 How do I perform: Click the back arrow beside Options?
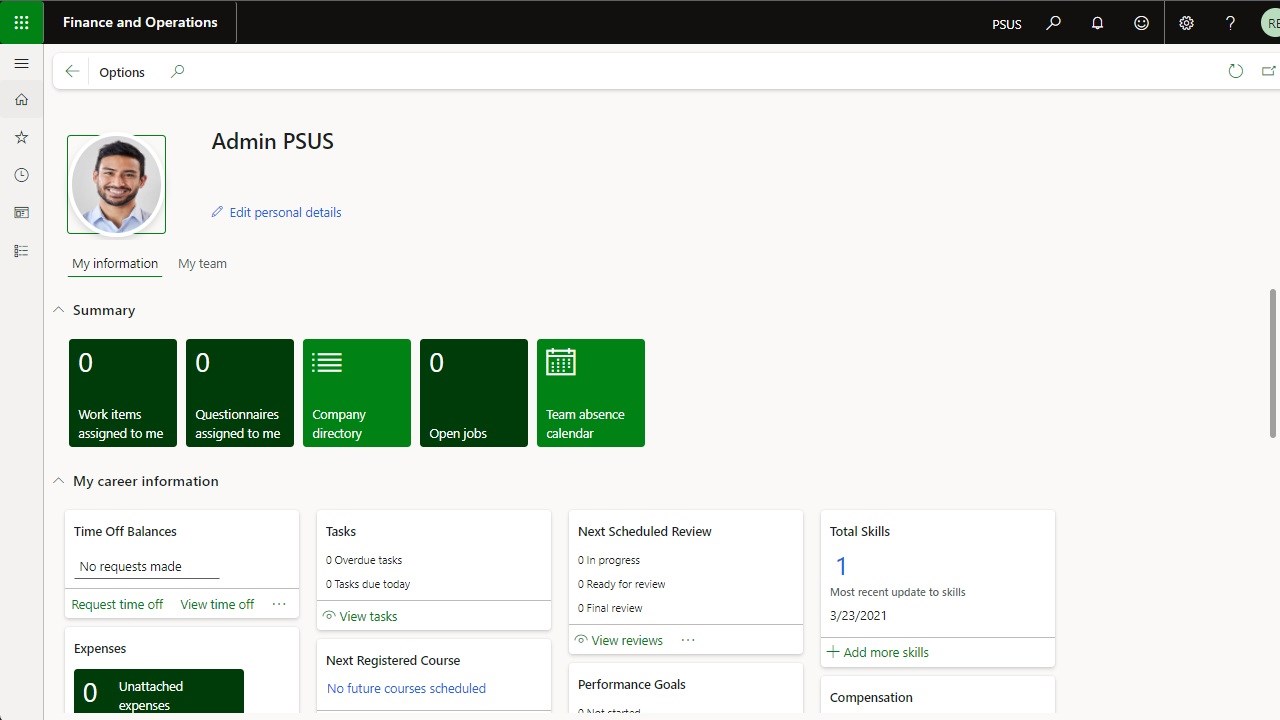click(72, 72)
